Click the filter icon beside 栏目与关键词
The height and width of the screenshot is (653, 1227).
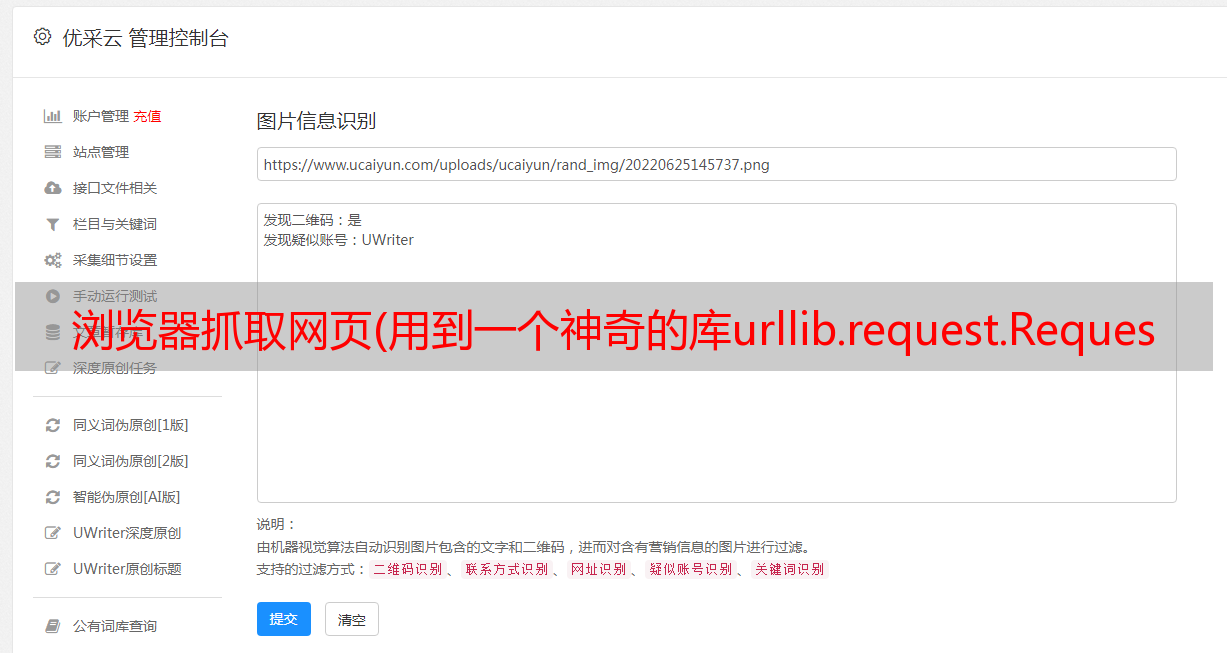53,224
